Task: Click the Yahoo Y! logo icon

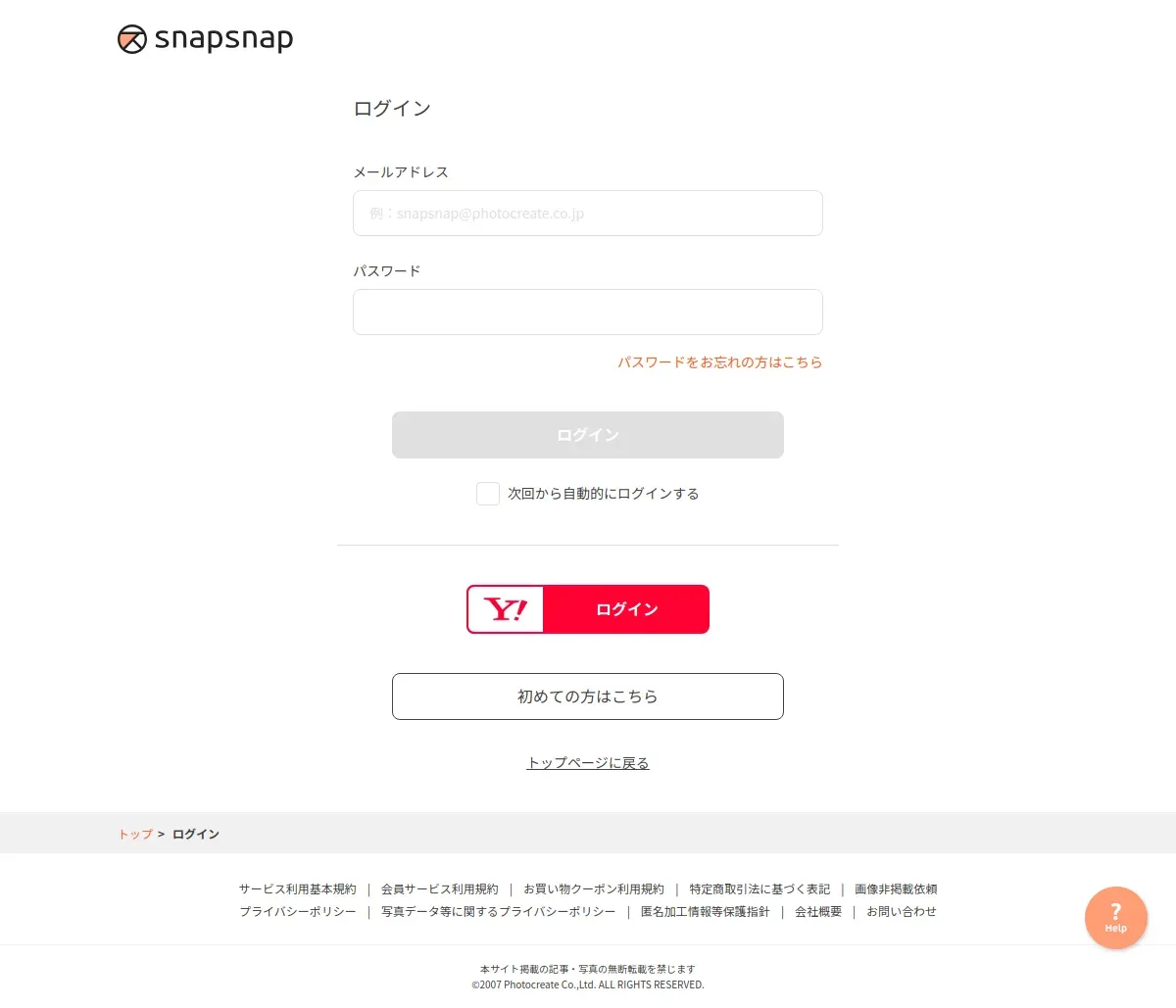Action: pyautogui.click(x=506, y=609)
